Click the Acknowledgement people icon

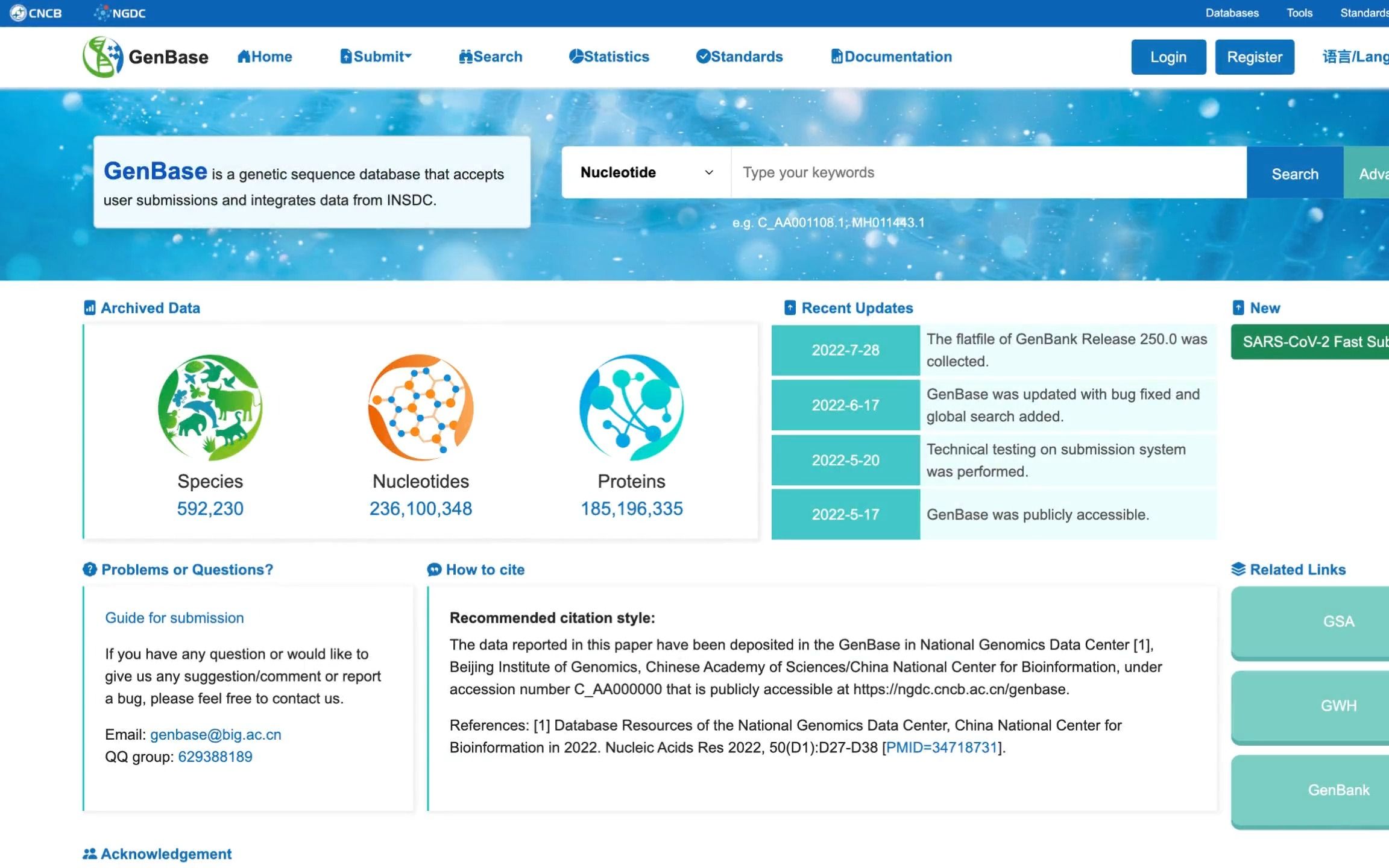click(x=90, y=854)
